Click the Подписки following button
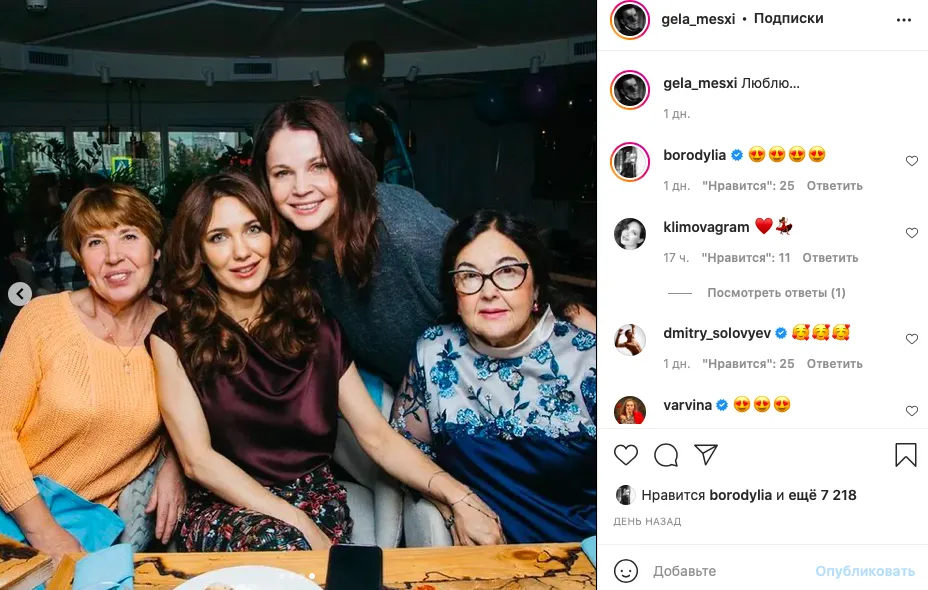The height and width of the screenshot is (590, 928). pos(788,19)
